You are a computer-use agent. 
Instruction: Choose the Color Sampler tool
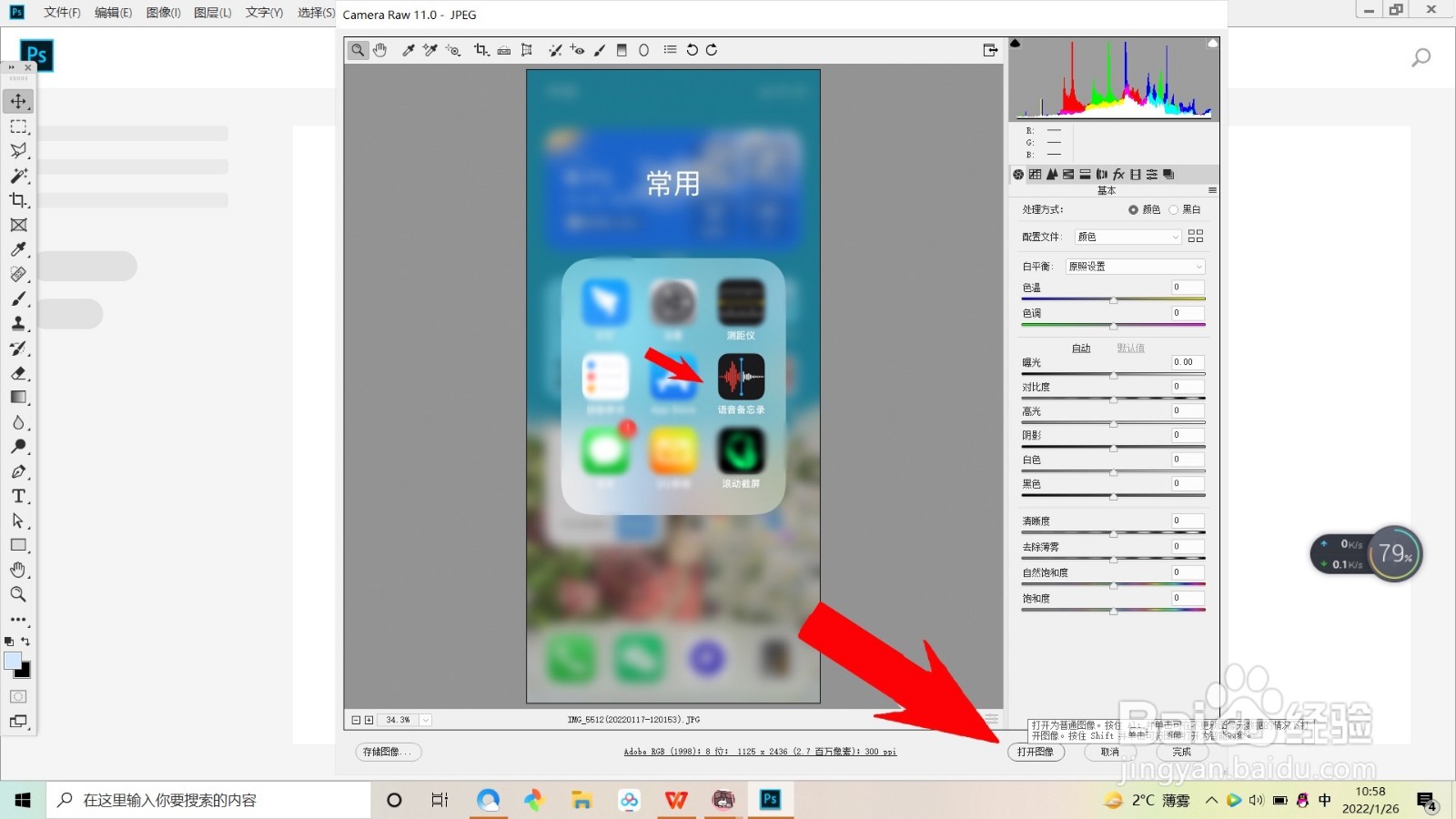(x=430, y=50)
